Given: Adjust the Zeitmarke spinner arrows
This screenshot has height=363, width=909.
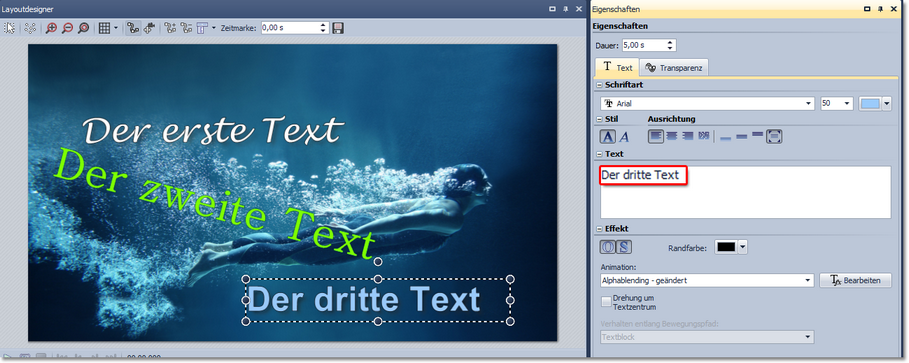Looking at the screenshot, I should click(x=324, y=27).
